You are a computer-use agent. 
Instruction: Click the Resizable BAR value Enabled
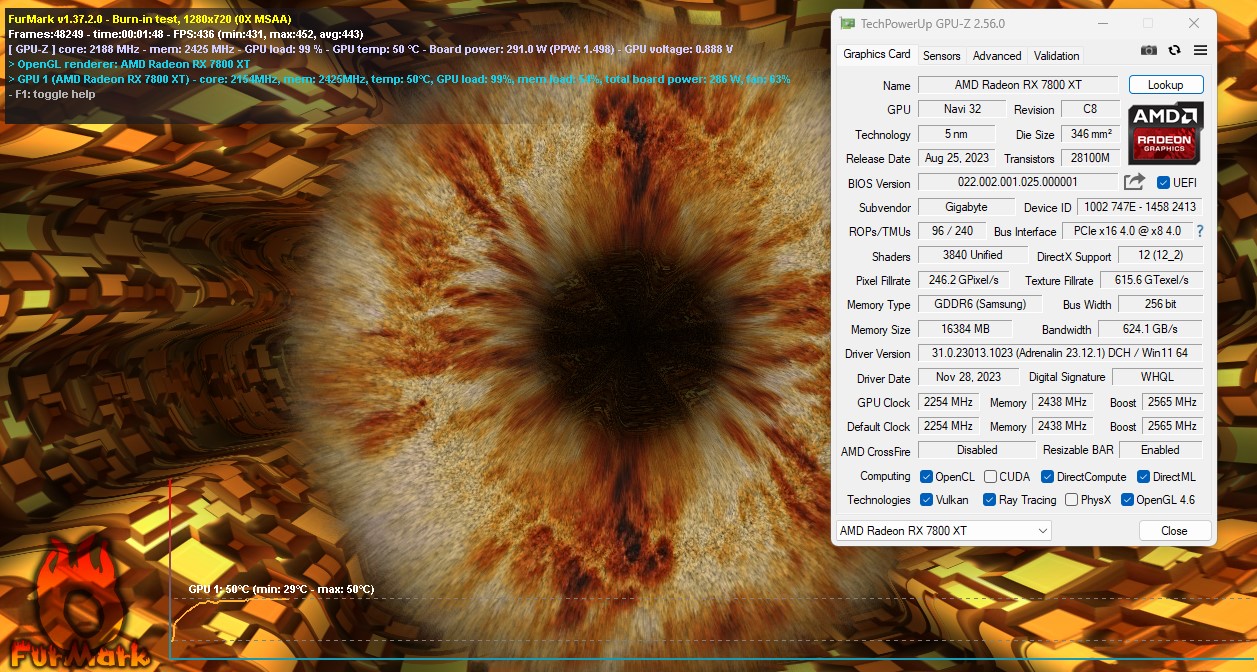tap(1161, 450)
